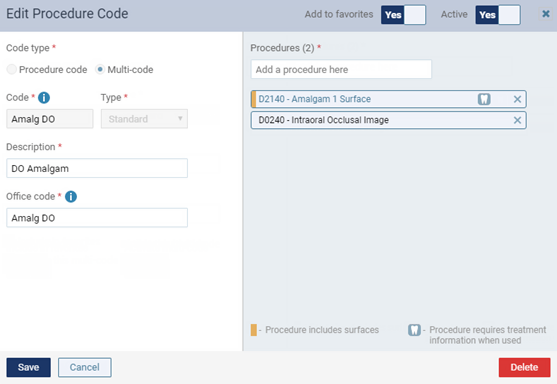The image size is (557, 384).
Task: Remove D0240 Intraoral Occlusal Image procedure
Action: click(x=517, y=120)
